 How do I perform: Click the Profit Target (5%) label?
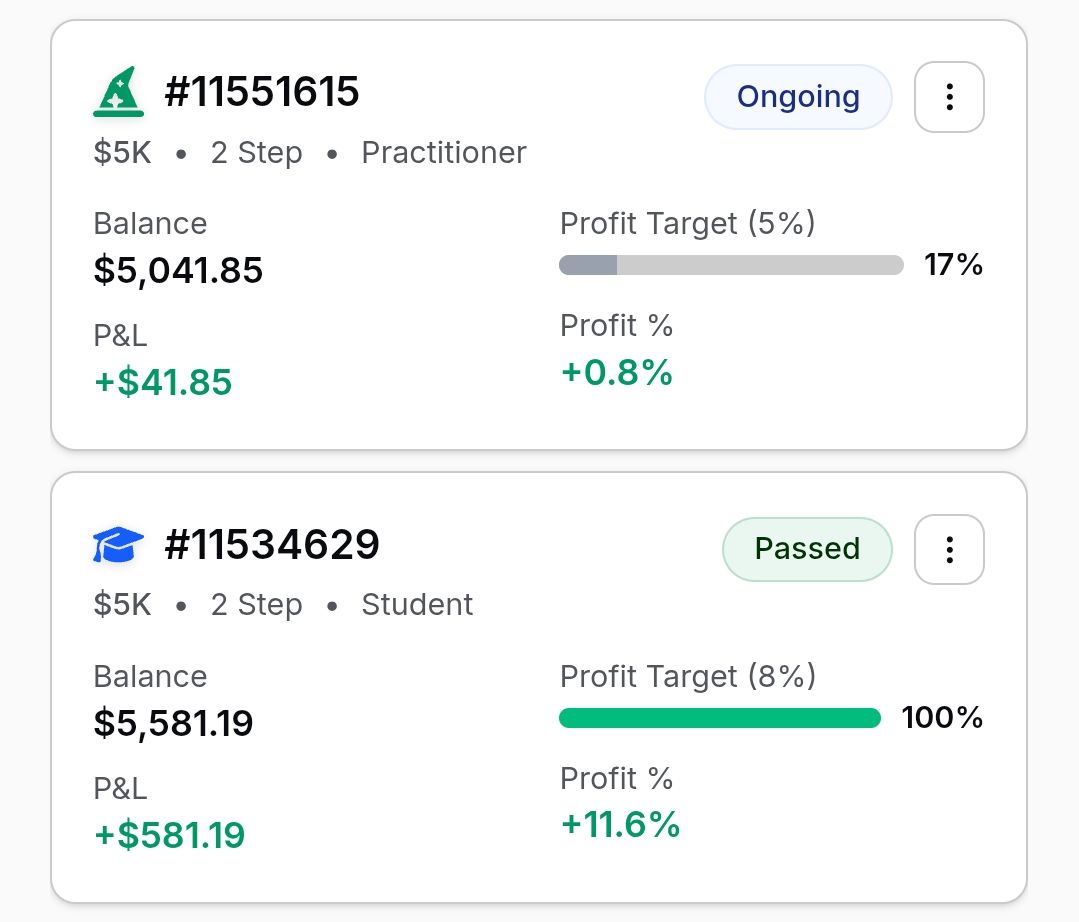click(687, 223)
